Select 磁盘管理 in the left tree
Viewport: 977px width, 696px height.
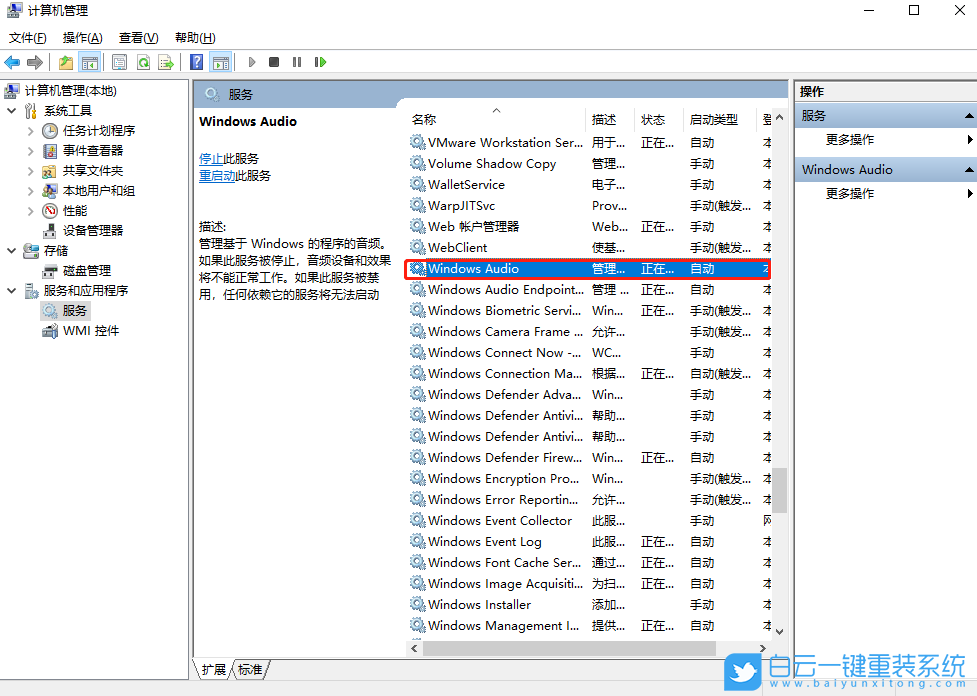[x=86, y=270]
